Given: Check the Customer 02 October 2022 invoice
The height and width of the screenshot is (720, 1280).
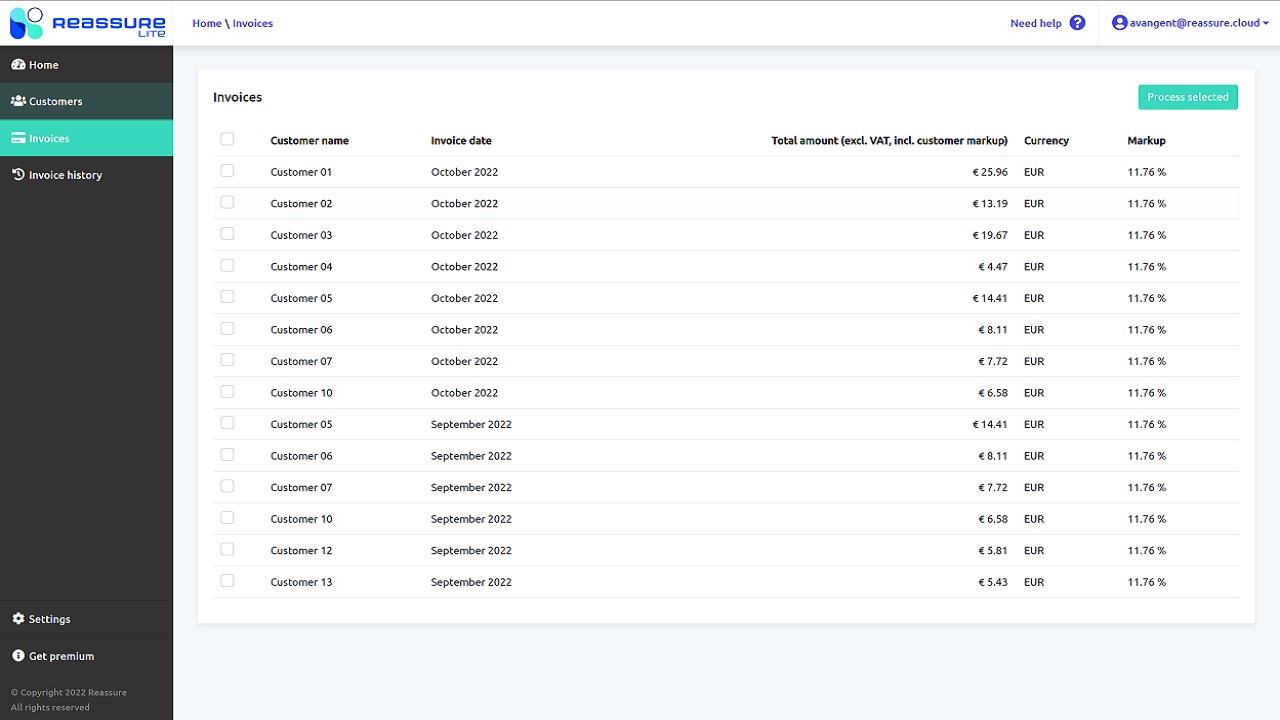Looking at the screenshot, I should pyautogui.click(x=227, y=202).
